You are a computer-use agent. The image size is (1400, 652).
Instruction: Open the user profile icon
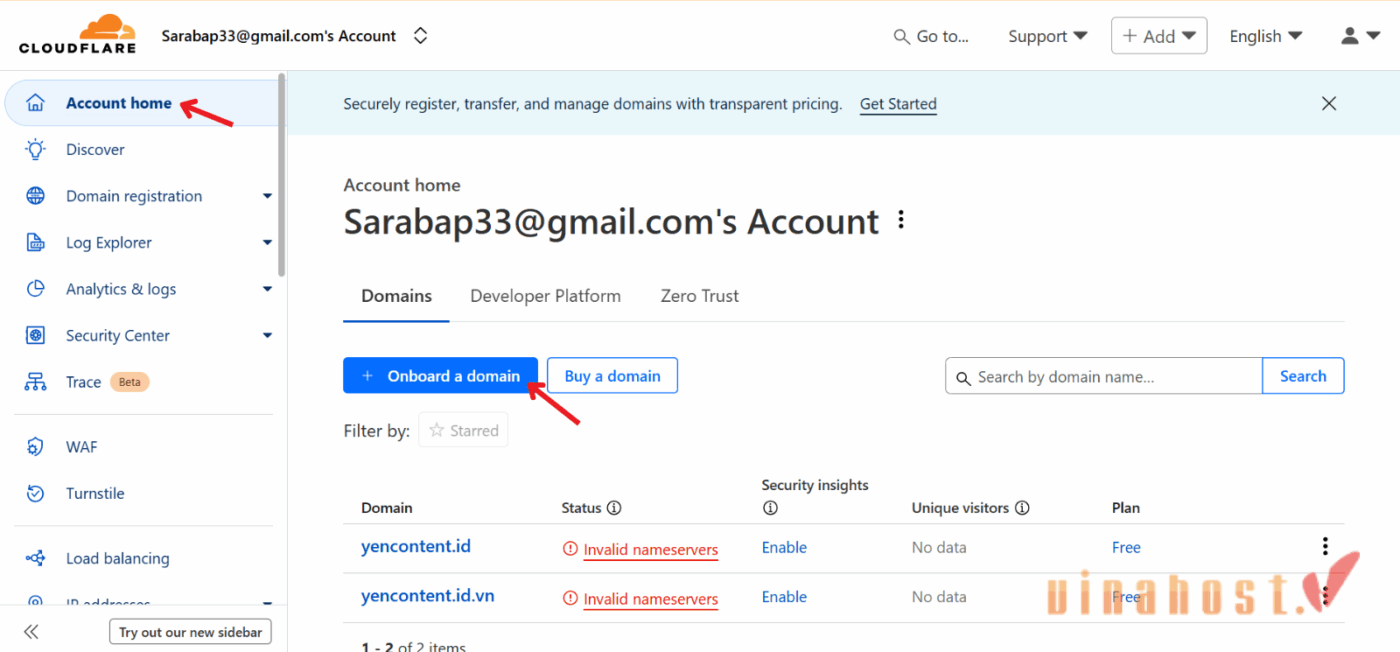pos(1349,34)
